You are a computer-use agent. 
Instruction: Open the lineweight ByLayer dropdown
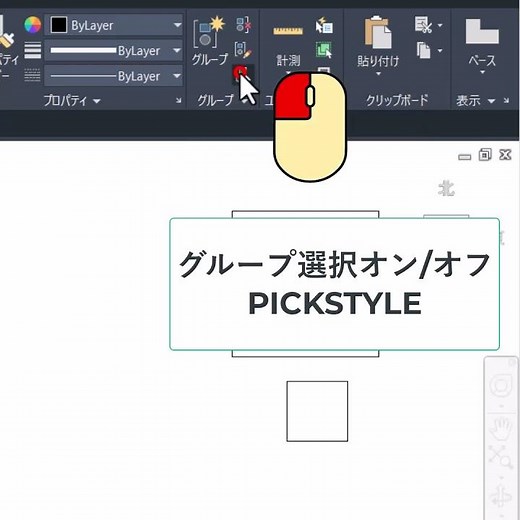114,50
